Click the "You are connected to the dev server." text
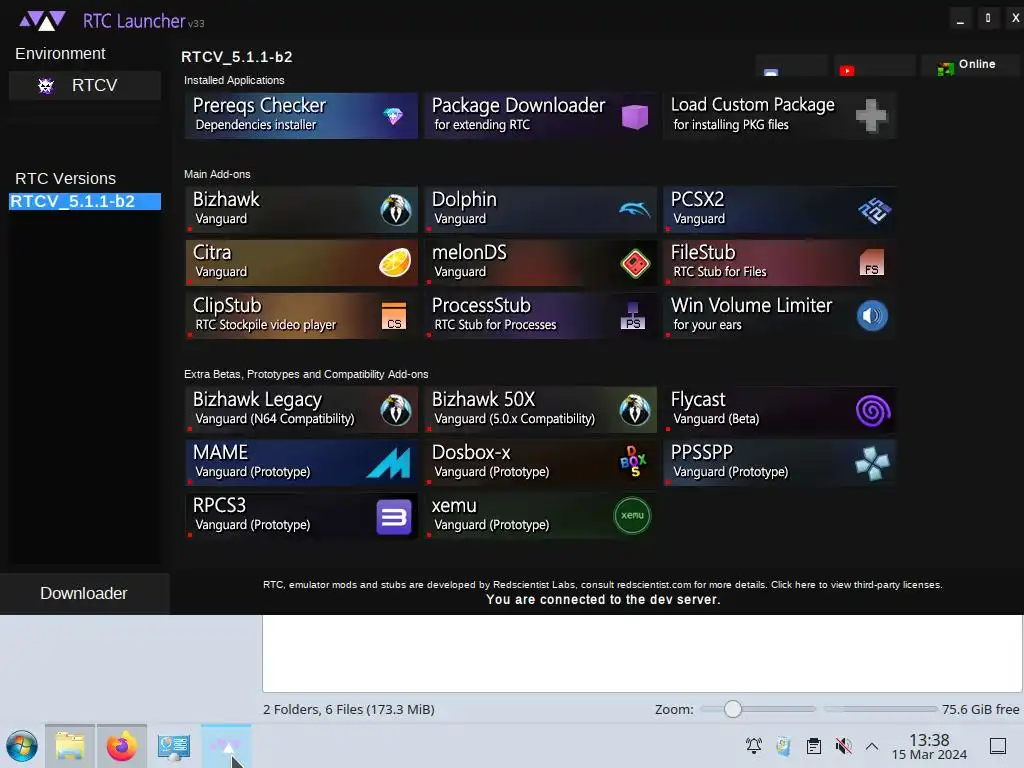The height and width of the screenshot is (768, 1024). (x=603, y=600)
